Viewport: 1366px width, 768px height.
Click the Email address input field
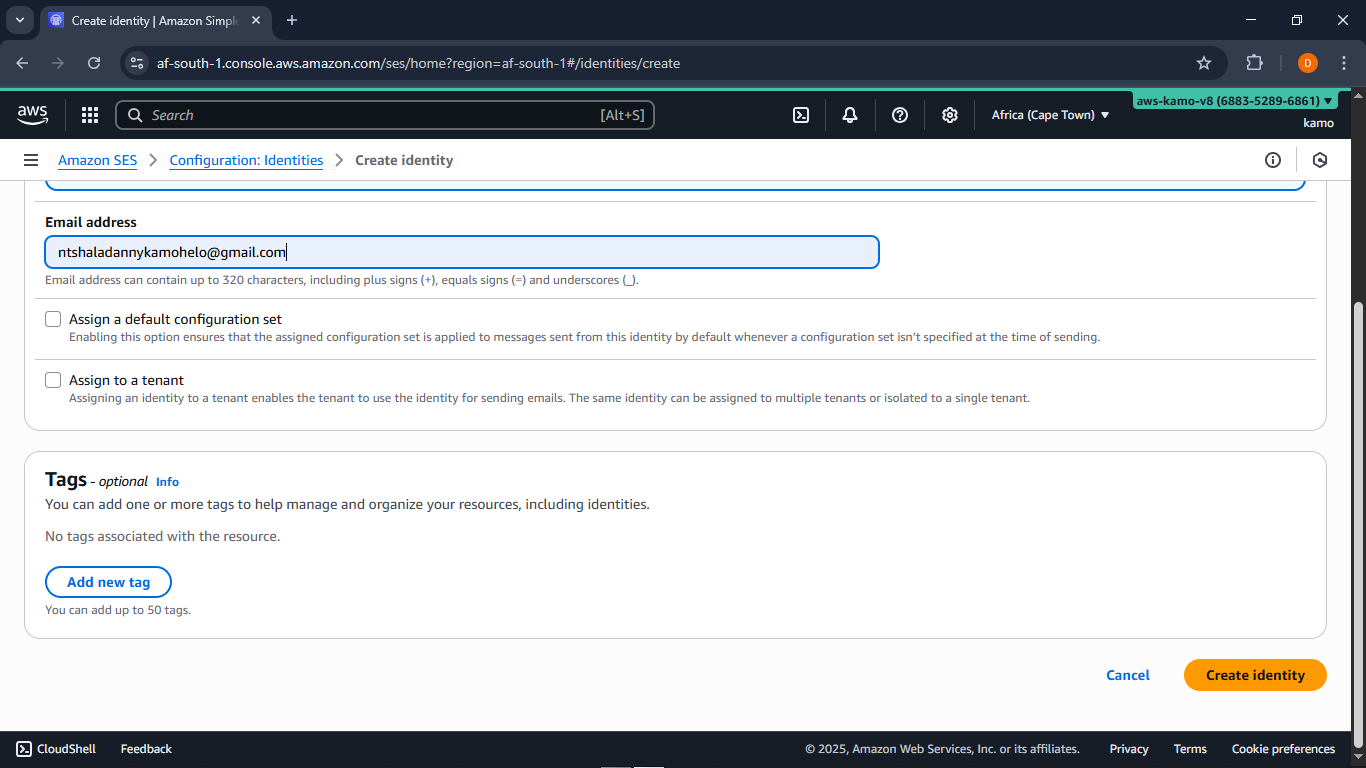[462, 252]
